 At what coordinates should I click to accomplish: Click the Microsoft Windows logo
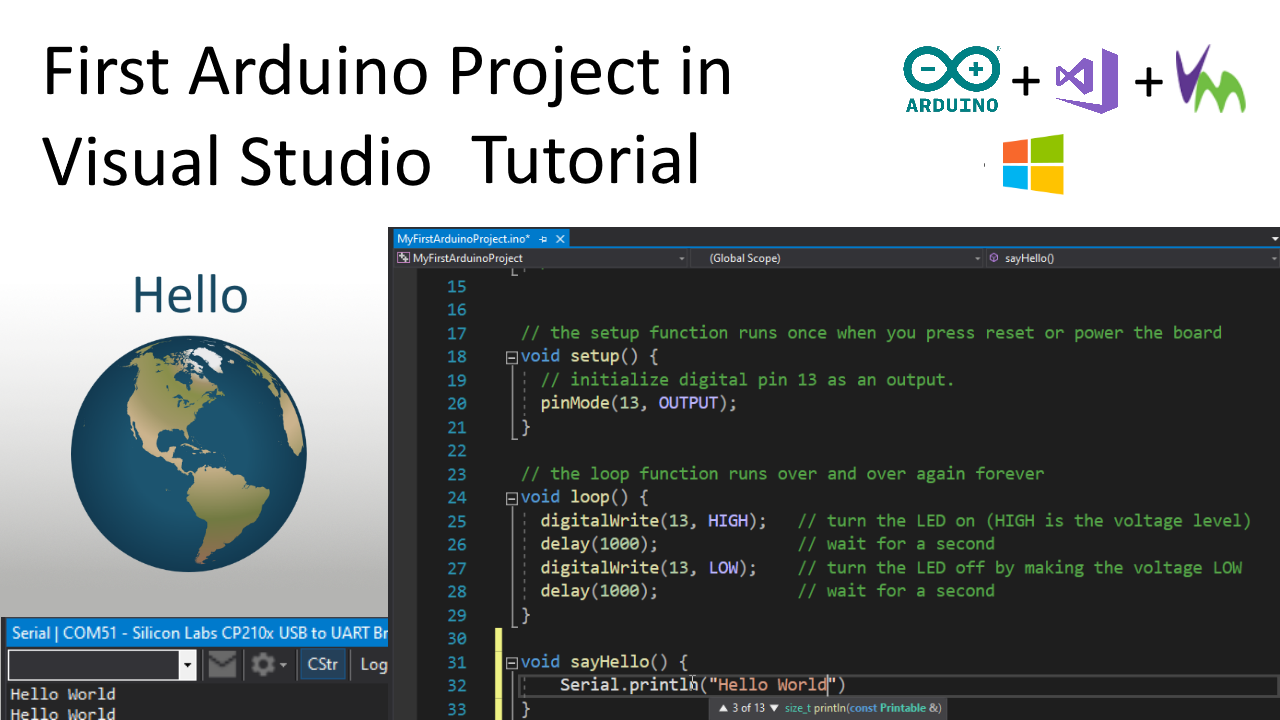tap(1032, 162)
